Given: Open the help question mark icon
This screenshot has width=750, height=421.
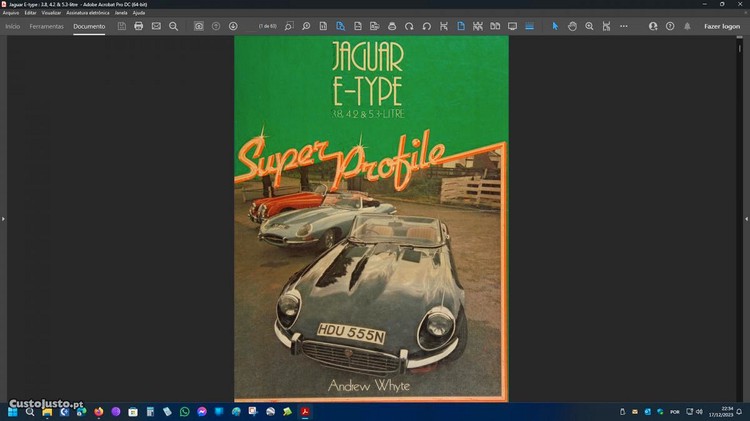Looking at the screenshot, I should (670, 26).
